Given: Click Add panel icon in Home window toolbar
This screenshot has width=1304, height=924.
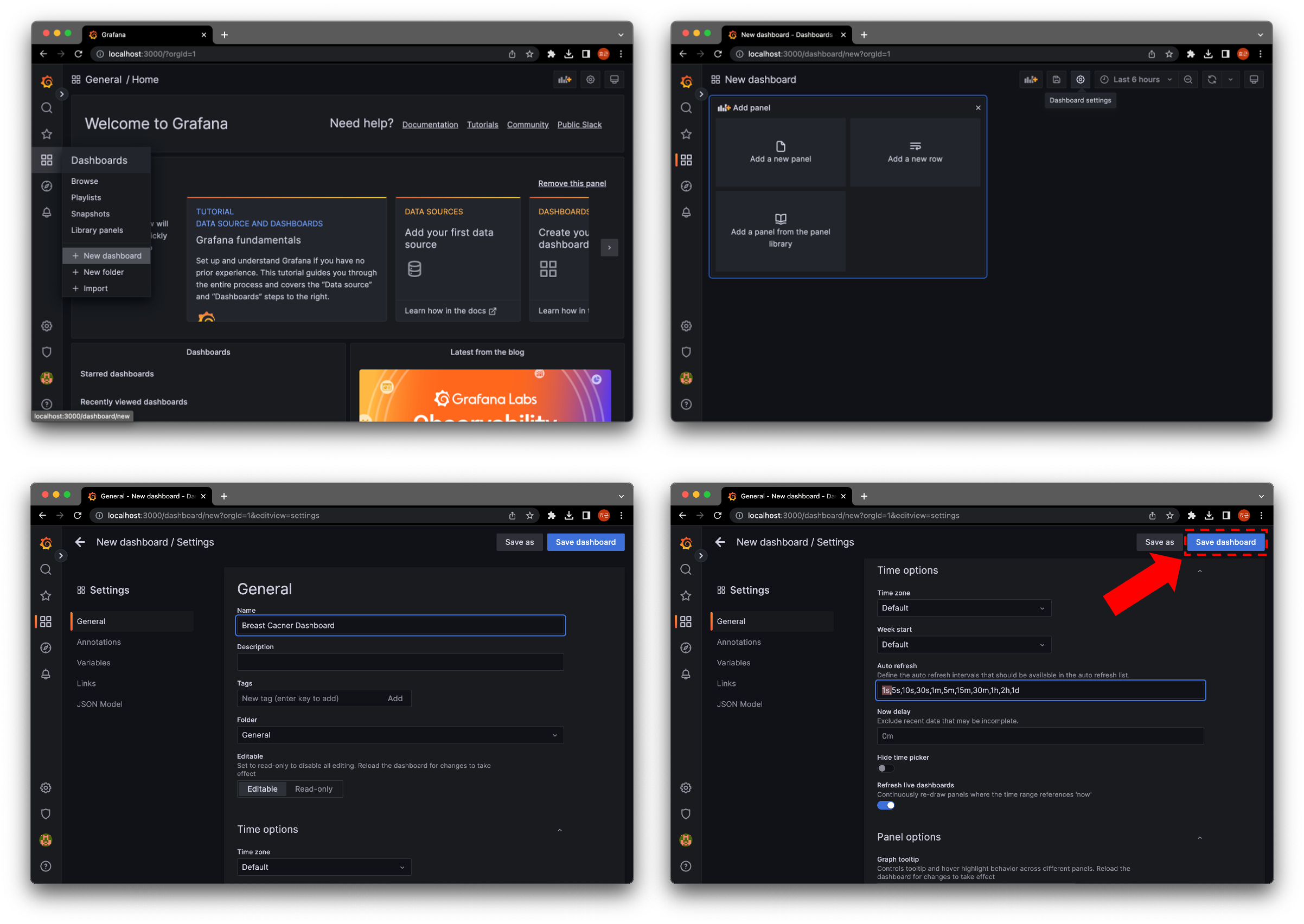Looking at the screenshot, I should click(x=565, y=80).
